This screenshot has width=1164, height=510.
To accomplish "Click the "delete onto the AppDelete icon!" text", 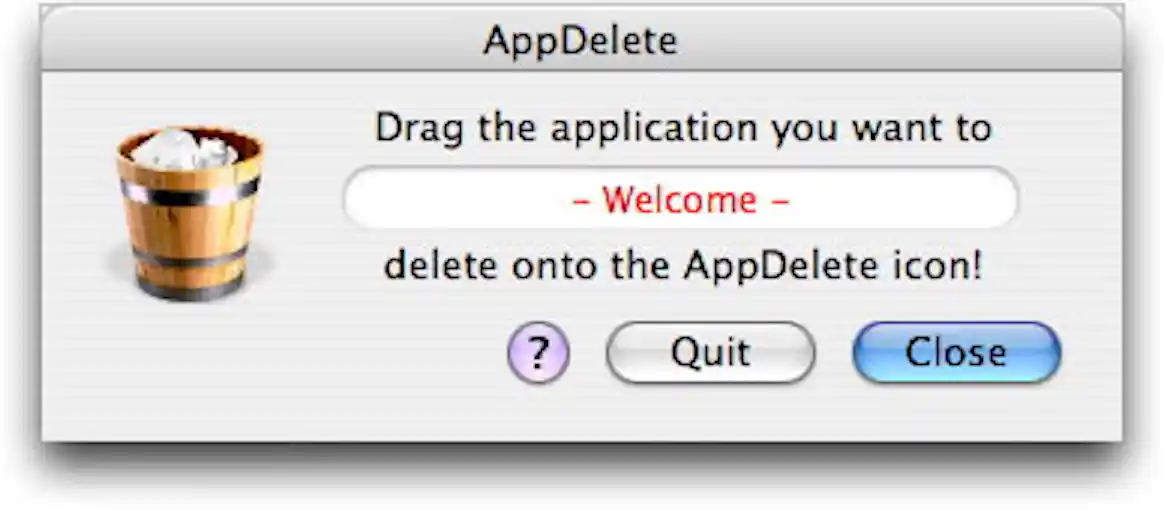I will coord(683,267).
